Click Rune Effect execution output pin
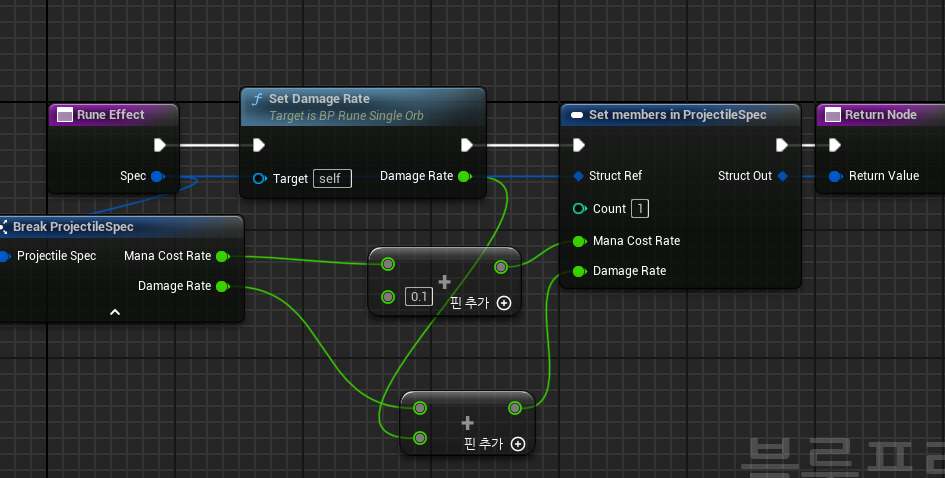Image resolution: width=945 pixels, height=478 pixels. click(160, 145)
